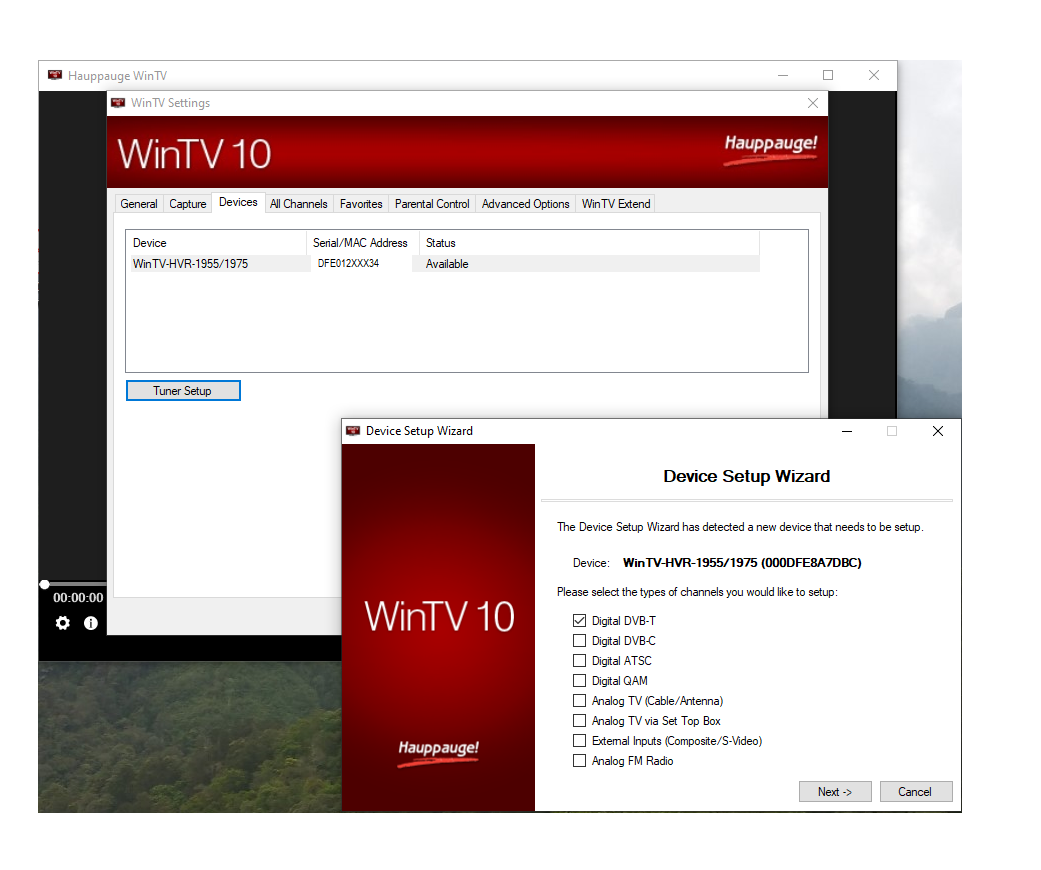
Task: Click the playback seek slider handle
Action: pyautogui.click(x=44, y=583)
